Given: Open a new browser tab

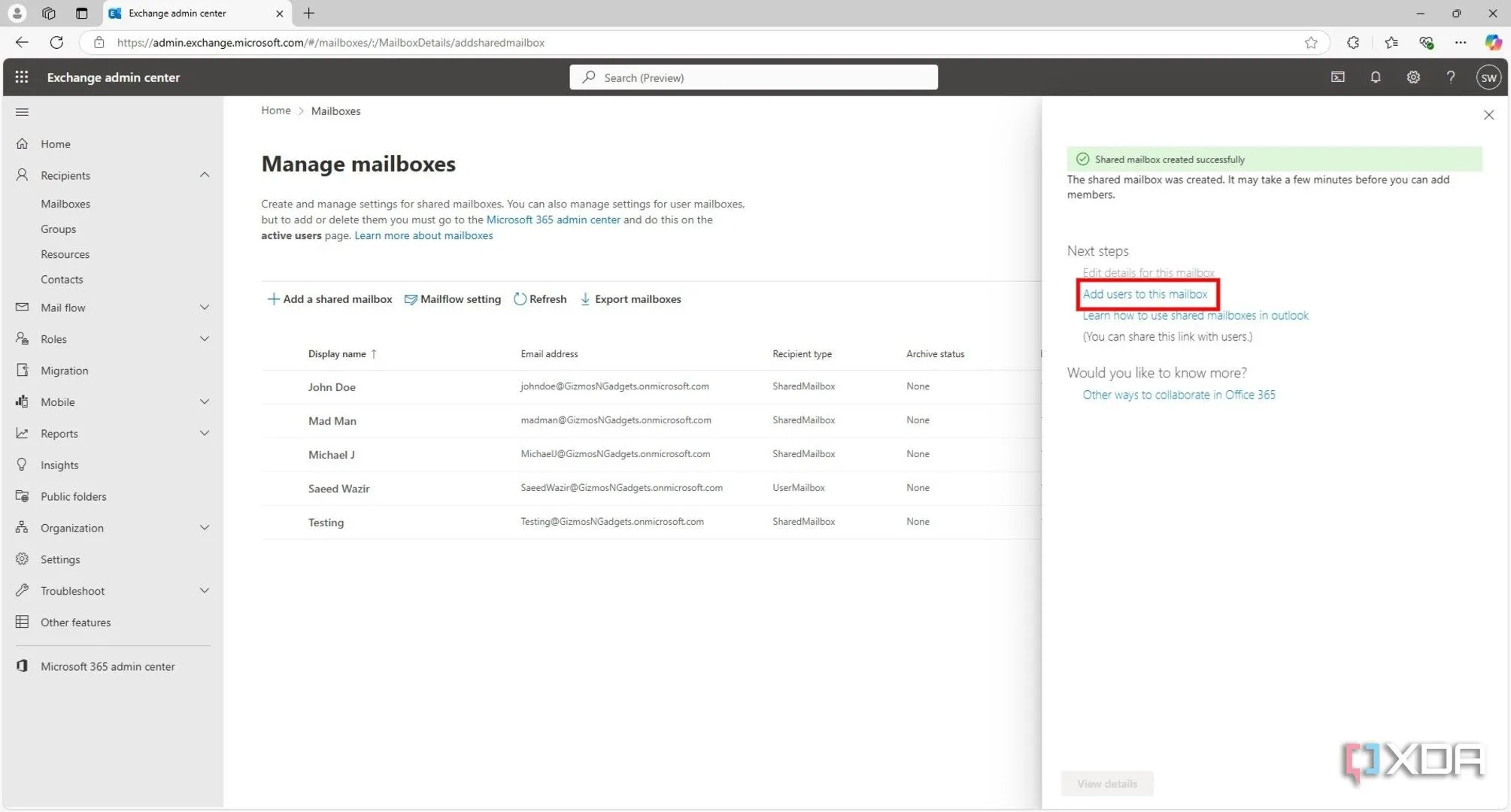Looking at the screenshot, I should coord(308,13).
